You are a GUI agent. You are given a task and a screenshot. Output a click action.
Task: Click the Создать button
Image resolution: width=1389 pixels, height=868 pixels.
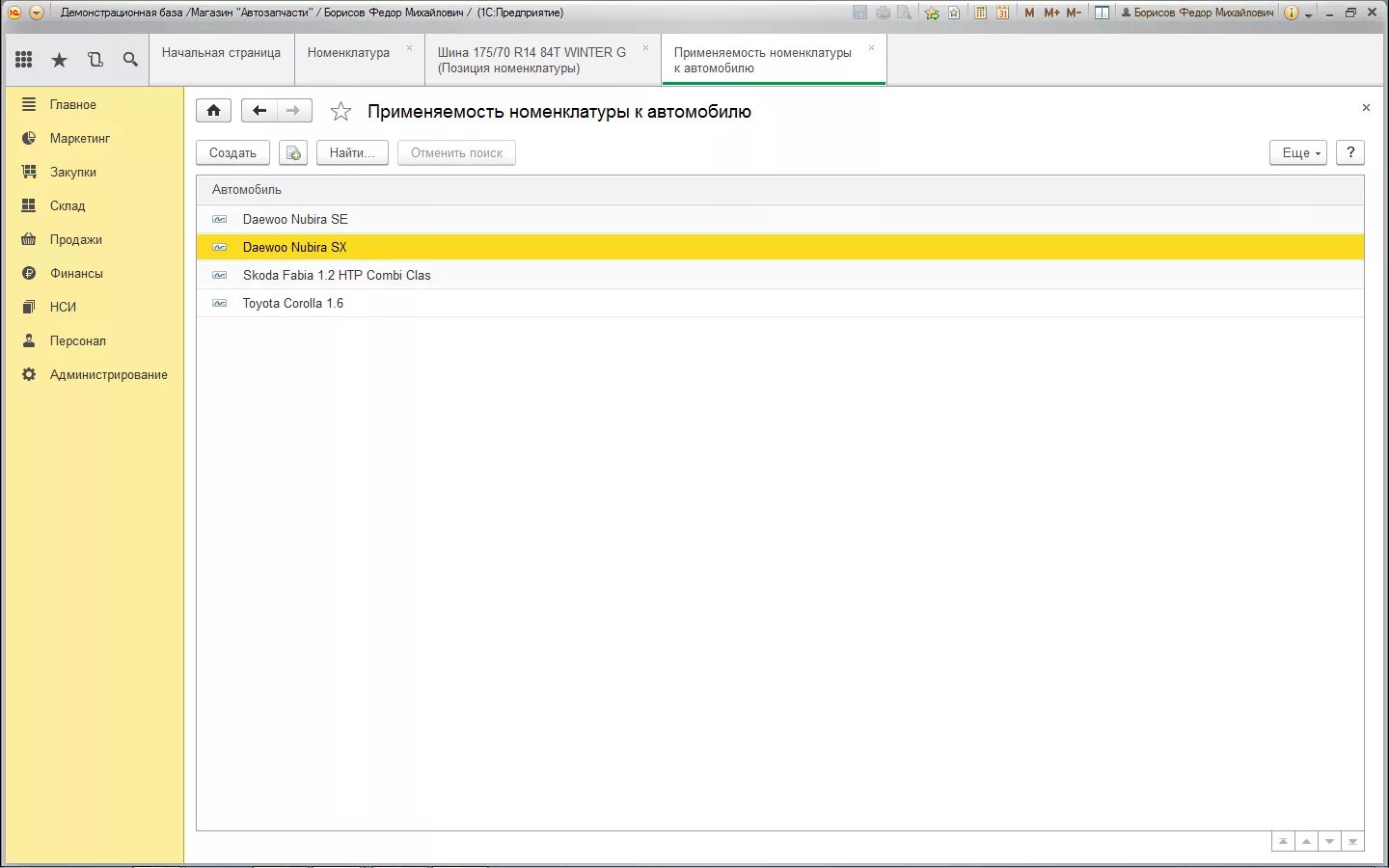point(232,153)
